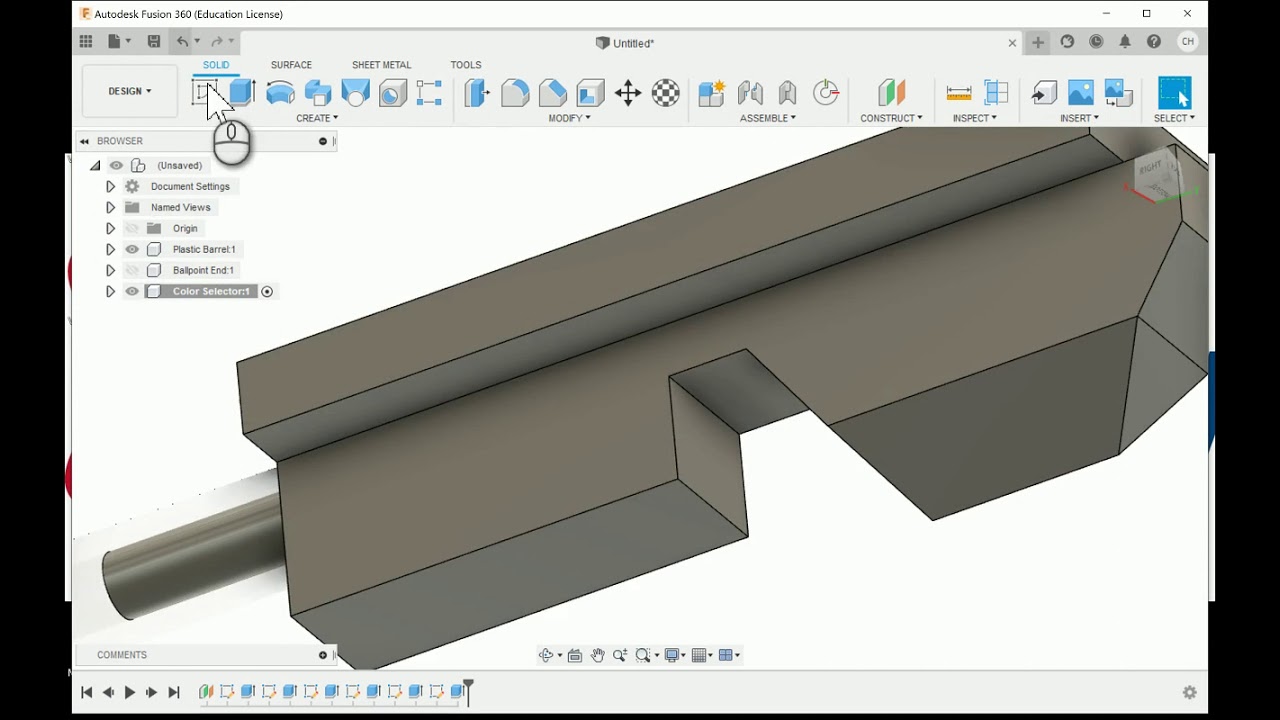Jump to timeline end
This screenshot has height=720, width=1280.
pyautogui.click(x=173, y=692)
